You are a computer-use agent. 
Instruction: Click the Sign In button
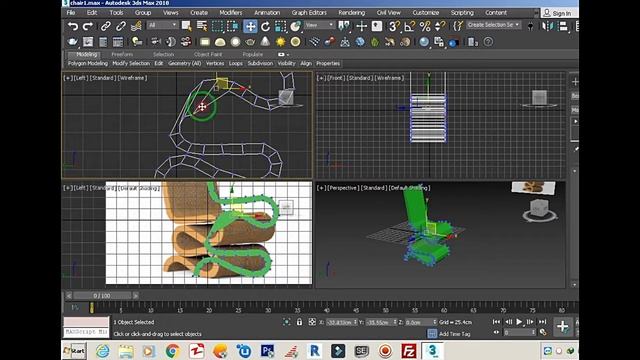[558, 13]
